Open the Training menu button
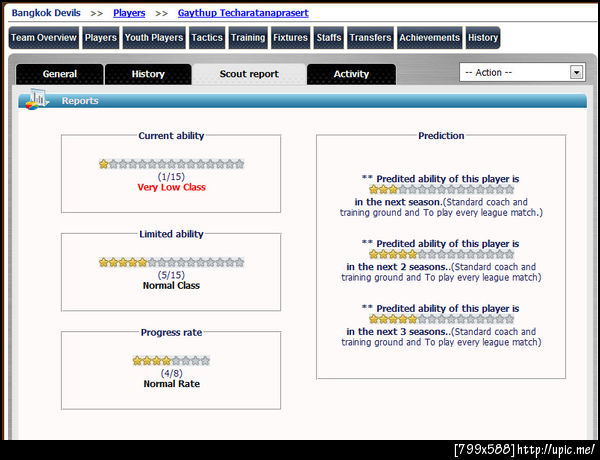600x460 pixels. pos(248,38)
